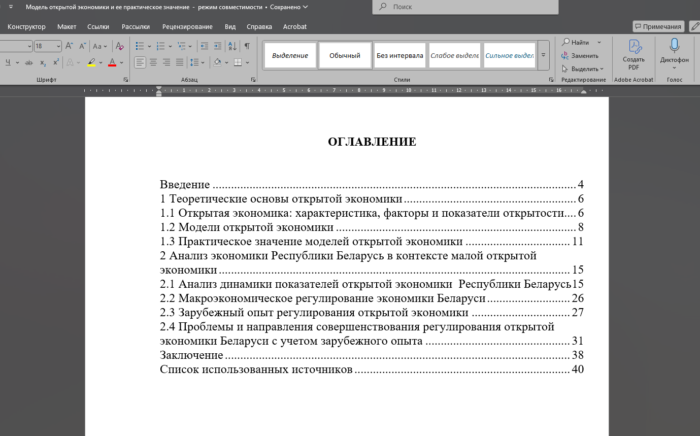Align text left
The height and width of the screenshot is (436, 700).
(140, 62)
